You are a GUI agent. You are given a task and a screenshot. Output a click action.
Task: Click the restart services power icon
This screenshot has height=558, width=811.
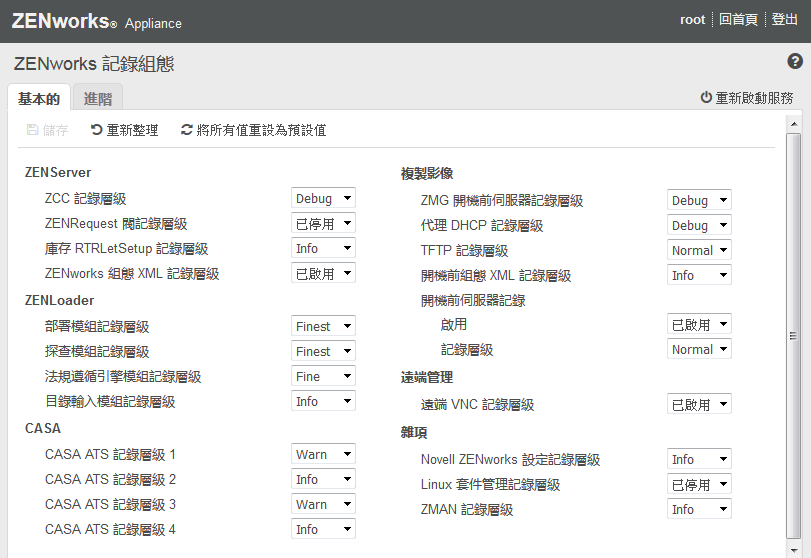[x=706, y=97]
